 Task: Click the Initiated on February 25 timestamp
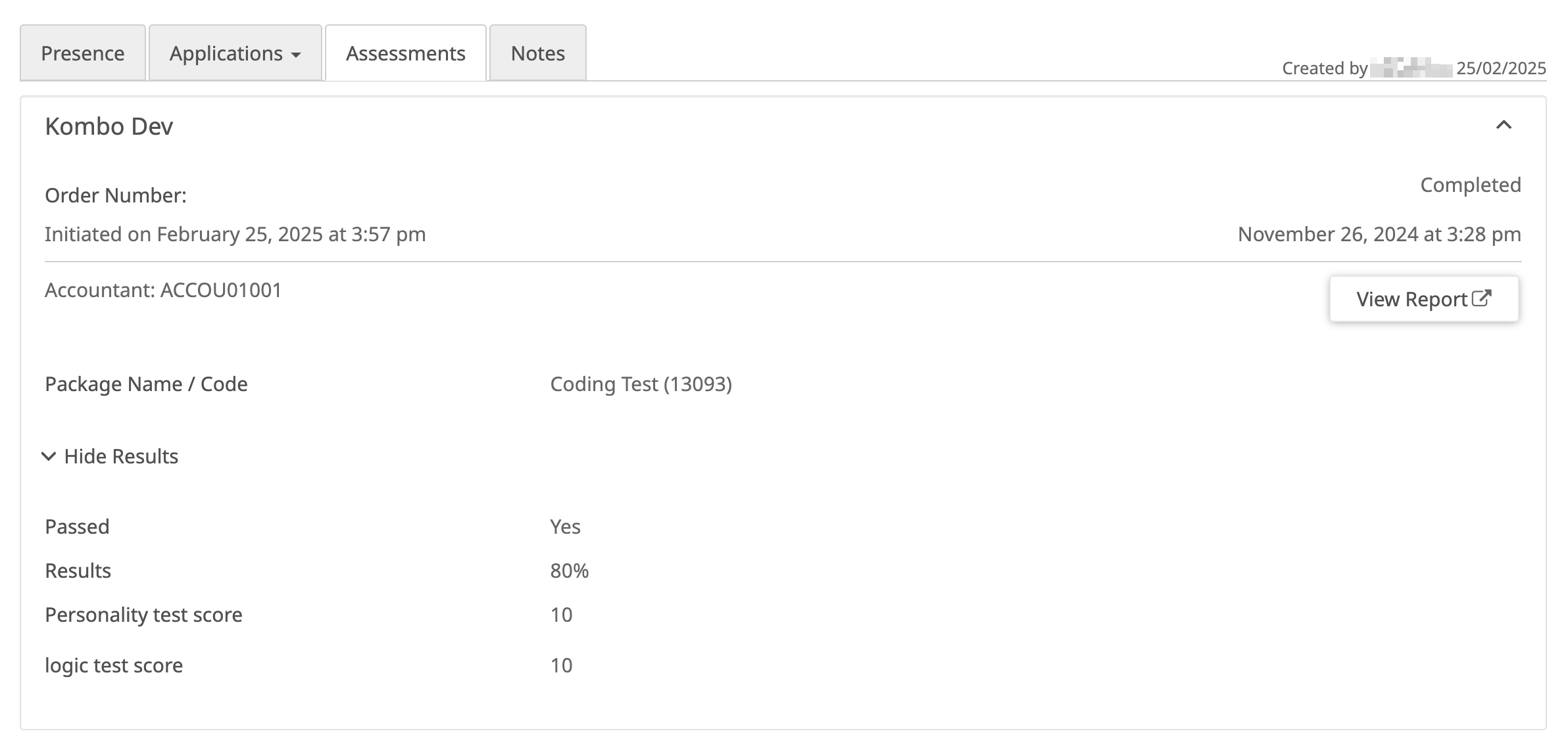point(235,234)
